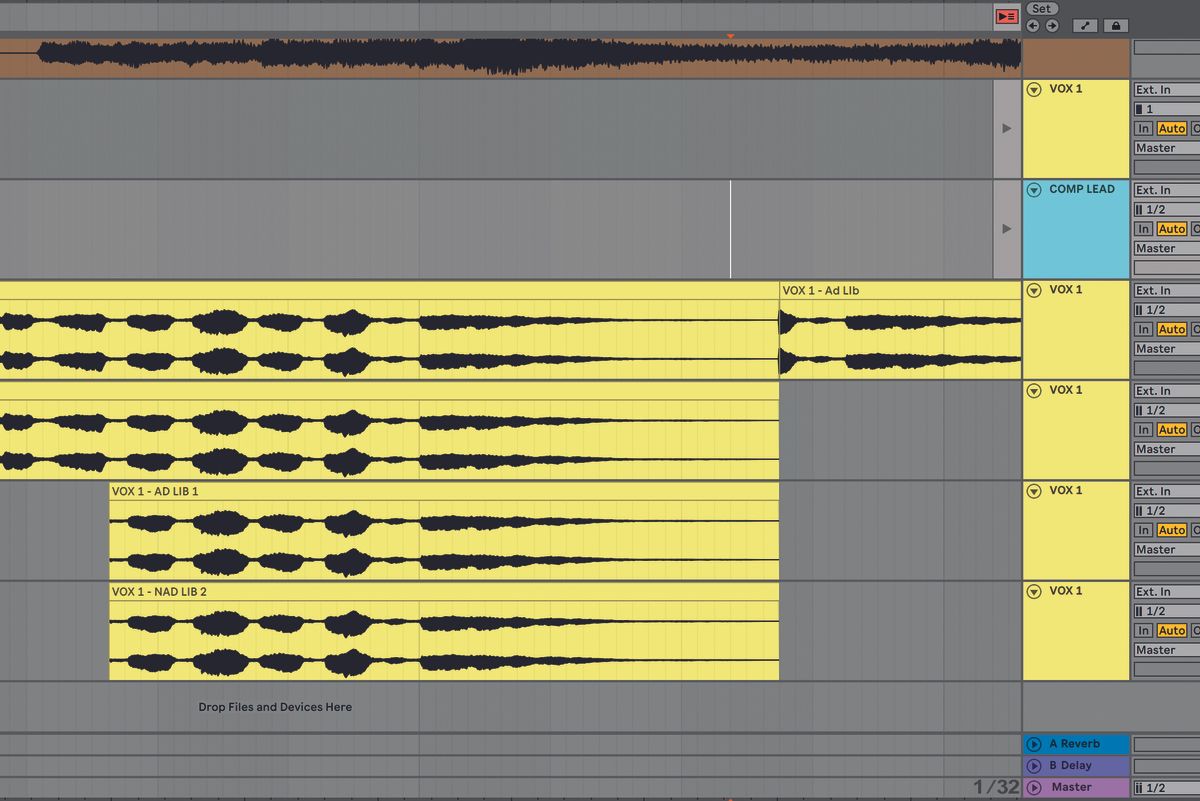Image resolution: width=1200 pixels, height=801 pixels.
Task: Click the unfold triangle on the COMP LEAD lane
Action: pyautogui.click(x=1035, y=189)
